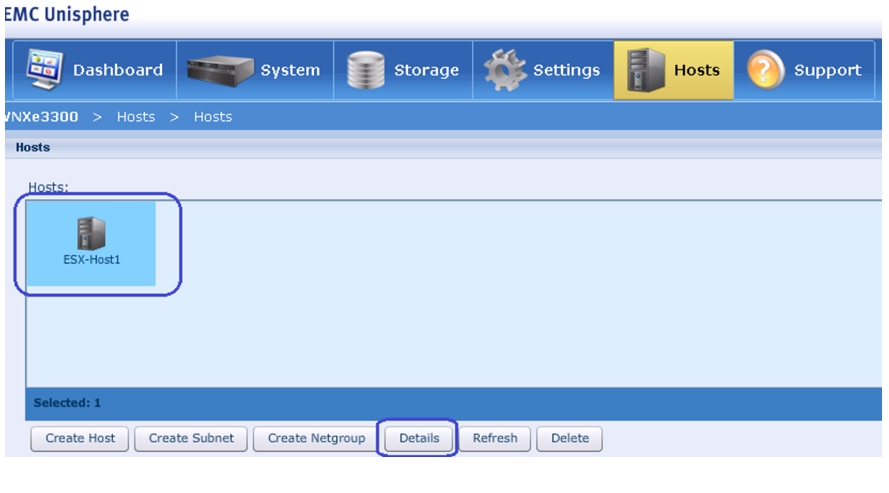Click the EMC Unisphere title text

[x=67, y=14]
